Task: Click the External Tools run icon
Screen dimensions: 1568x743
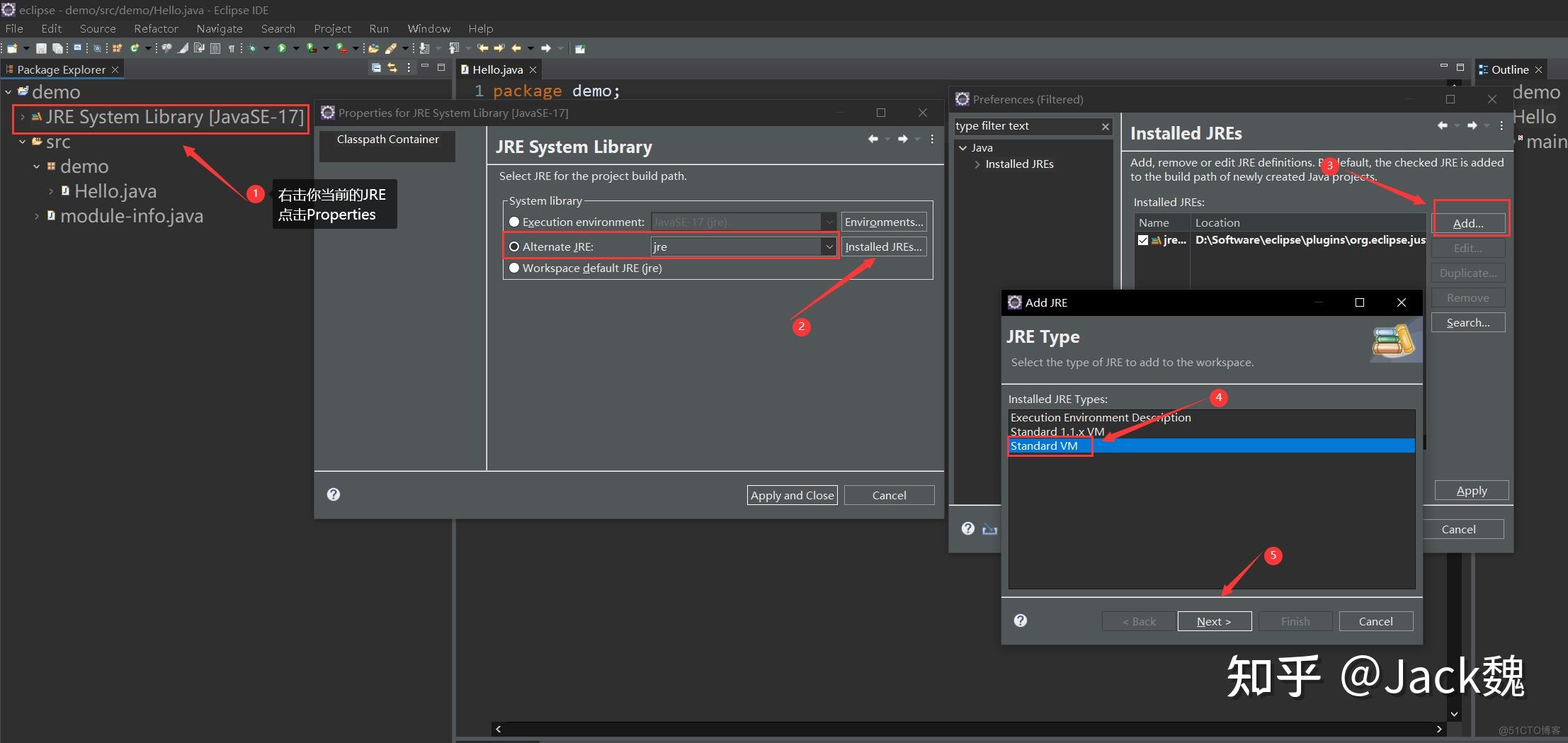Action: (341, 48)
